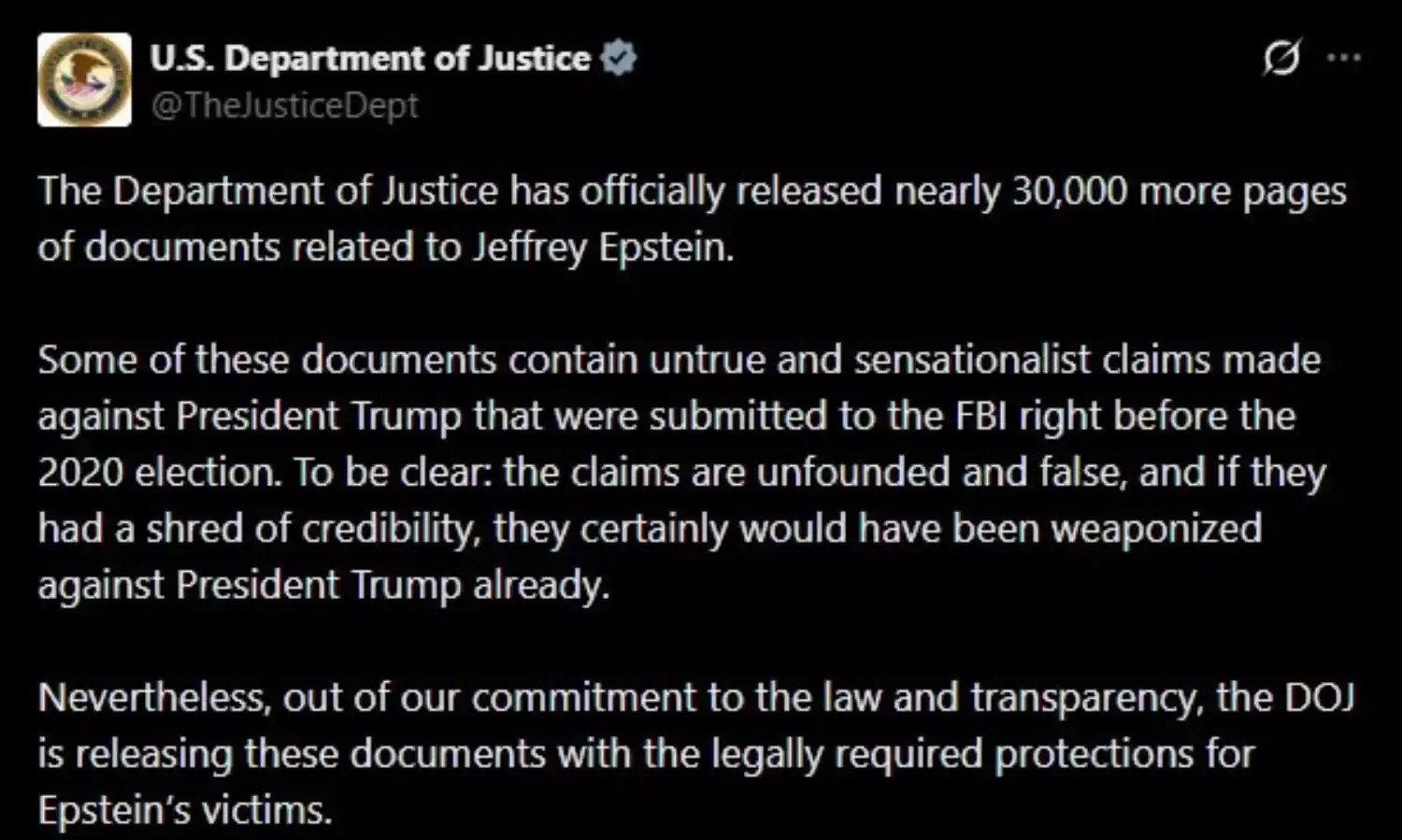Open the @TheJusticeDept handle link
The height and width of the screenshot is (840, 1402).
[x=284, y=106]
